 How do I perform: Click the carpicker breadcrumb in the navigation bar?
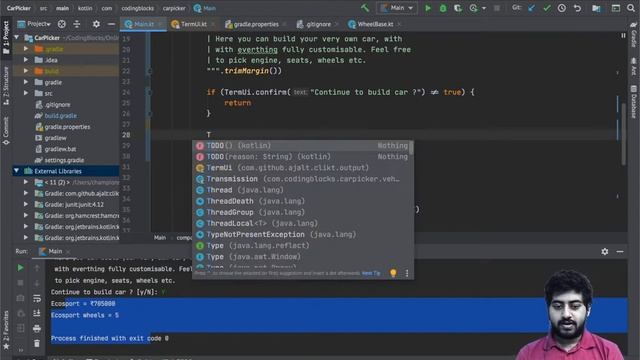[174, 8]
